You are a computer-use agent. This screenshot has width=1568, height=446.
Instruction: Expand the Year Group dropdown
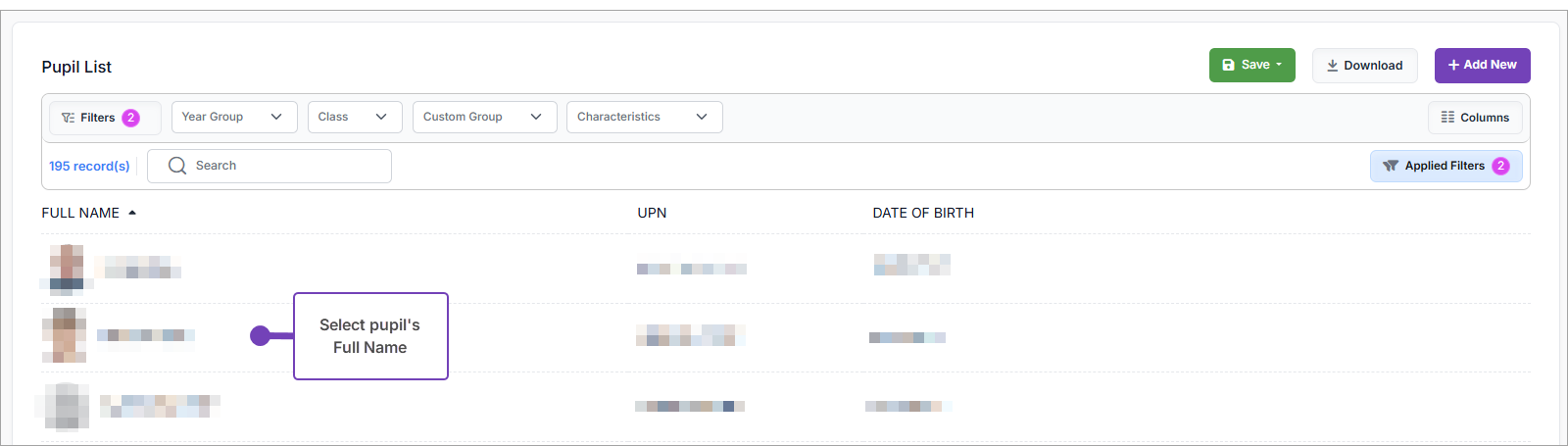click(x=233, y=117)
